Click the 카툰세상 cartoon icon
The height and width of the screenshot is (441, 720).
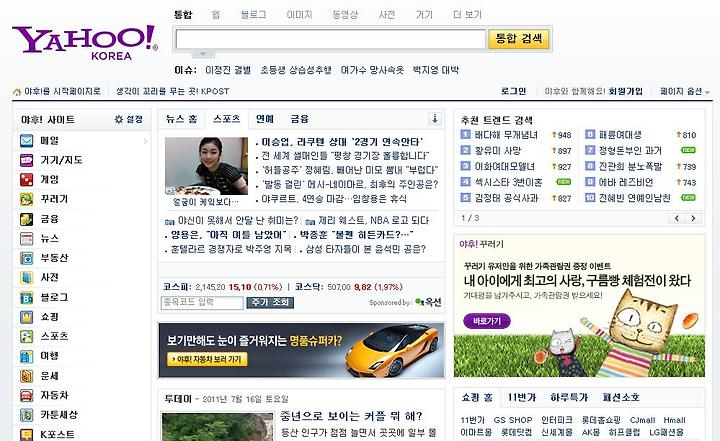pos(27,415)
